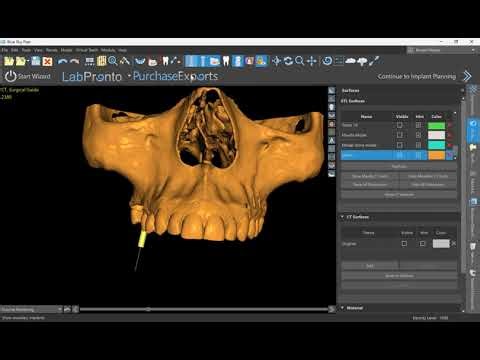The height and width of the screenshot is (360, 480).
Task: Undo the last action with blue arrow
Action: tap(62, 61)
